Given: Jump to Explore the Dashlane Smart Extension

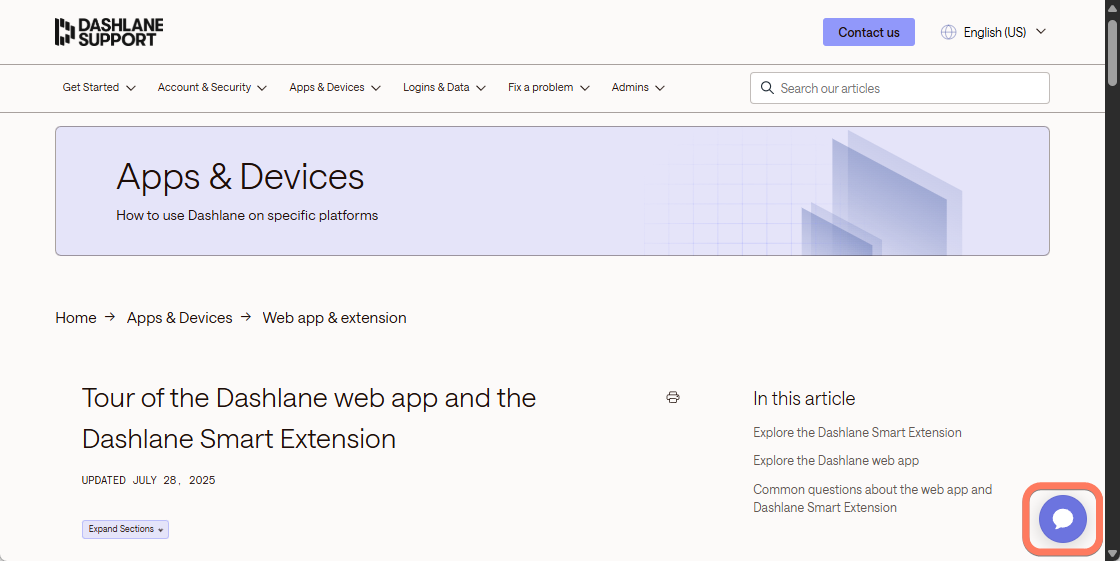Looking at the screenshot, I should (857, 432).
